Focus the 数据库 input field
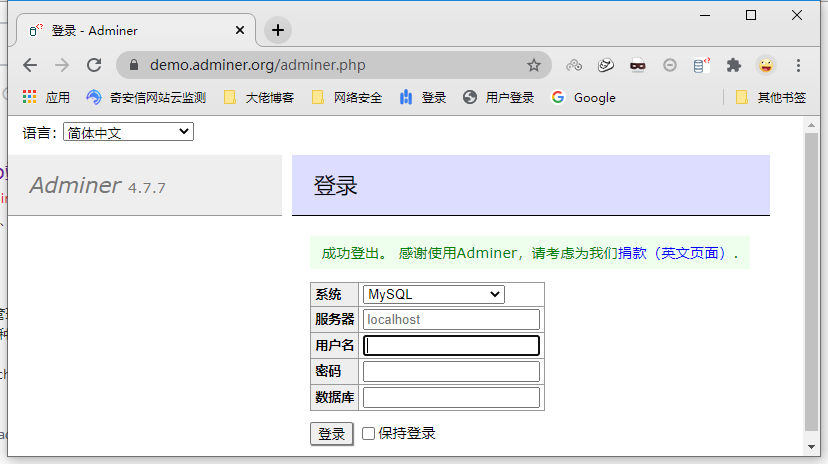828x464 pixels. coord(451,397)
